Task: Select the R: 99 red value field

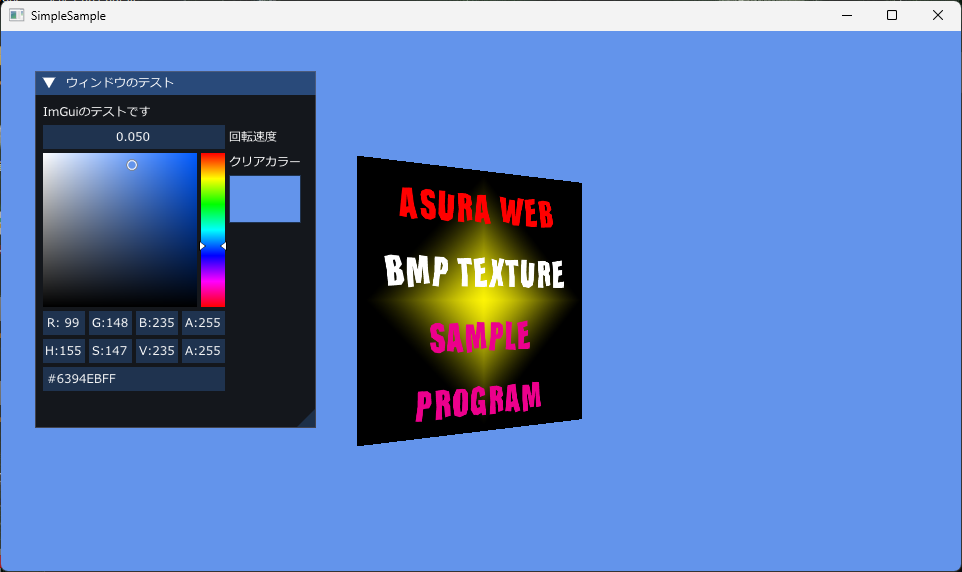Action: tap(64, 323)
